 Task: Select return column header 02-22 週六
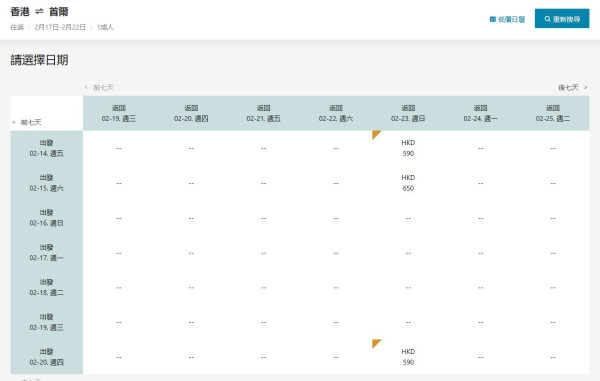click(x=336, y=113)
